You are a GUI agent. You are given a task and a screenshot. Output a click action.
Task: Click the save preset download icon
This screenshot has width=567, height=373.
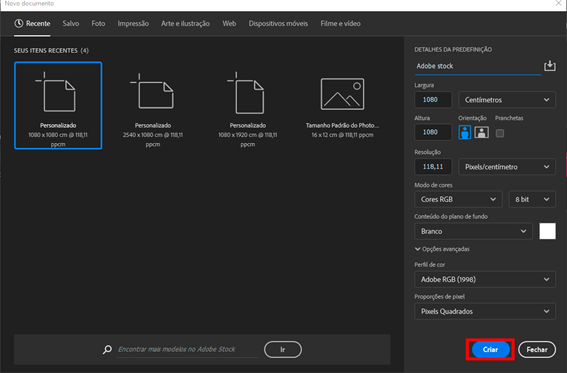550,66
